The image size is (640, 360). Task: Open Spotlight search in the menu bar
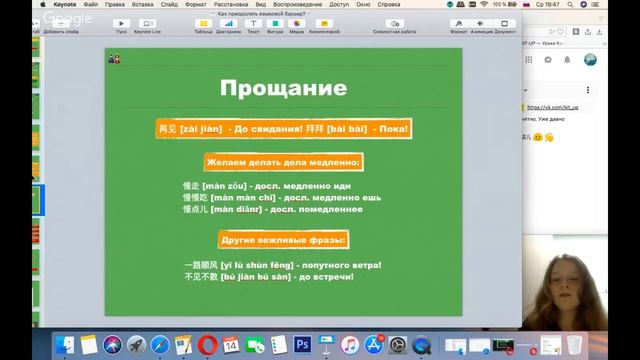pyautogui.click(x=570, y=4)
